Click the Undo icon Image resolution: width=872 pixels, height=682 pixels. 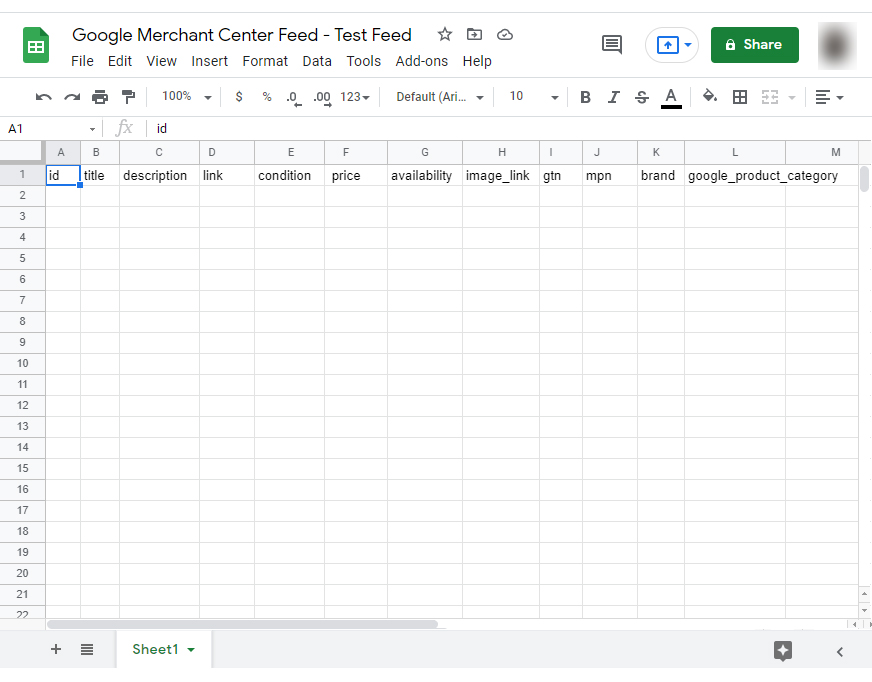coord(43,97)
